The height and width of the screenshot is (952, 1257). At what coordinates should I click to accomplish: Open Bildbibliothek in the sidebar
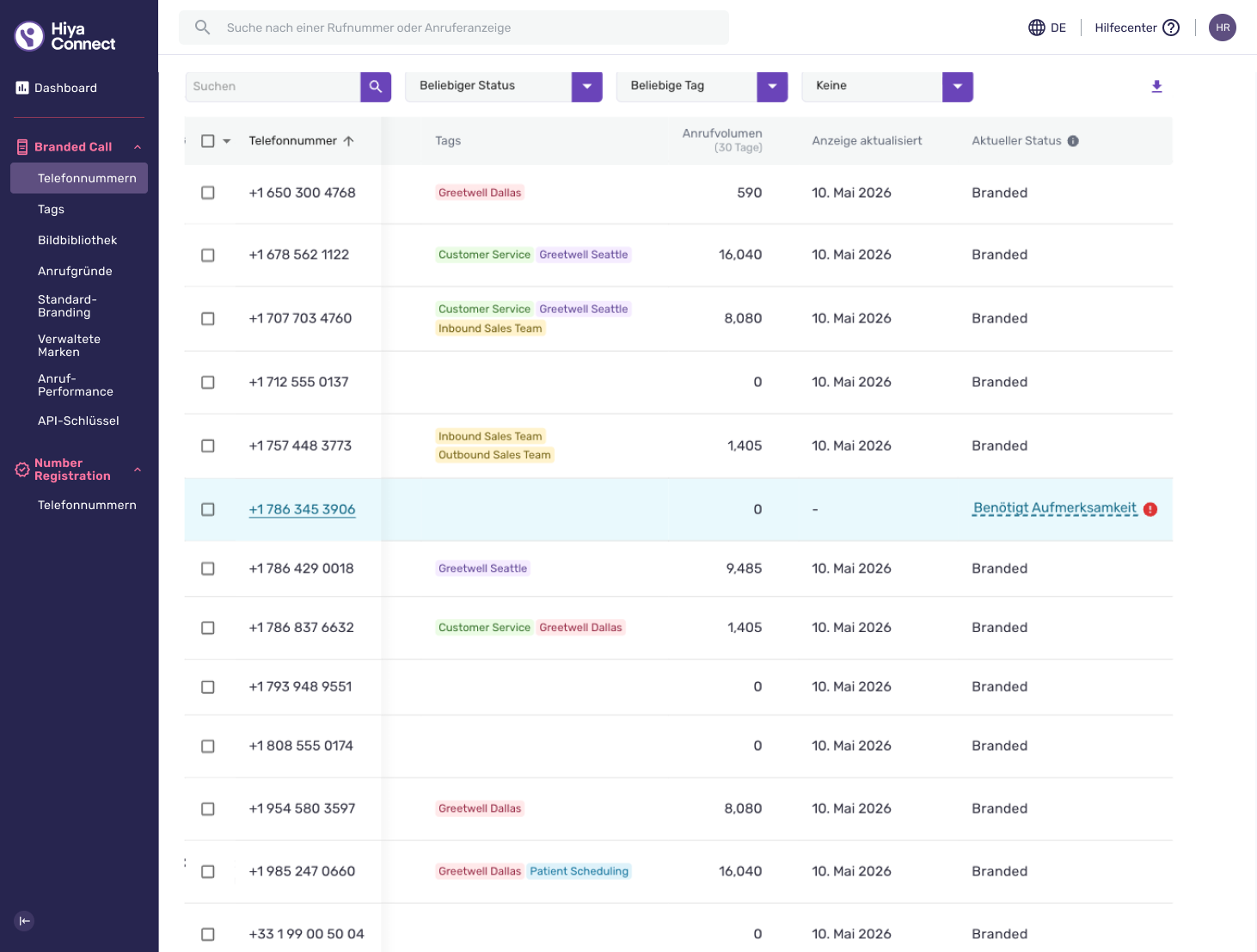77,240
